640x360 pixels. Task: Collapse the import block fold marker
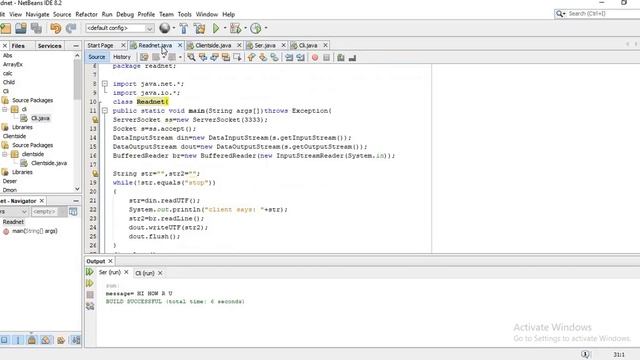[x=104, y=84]
